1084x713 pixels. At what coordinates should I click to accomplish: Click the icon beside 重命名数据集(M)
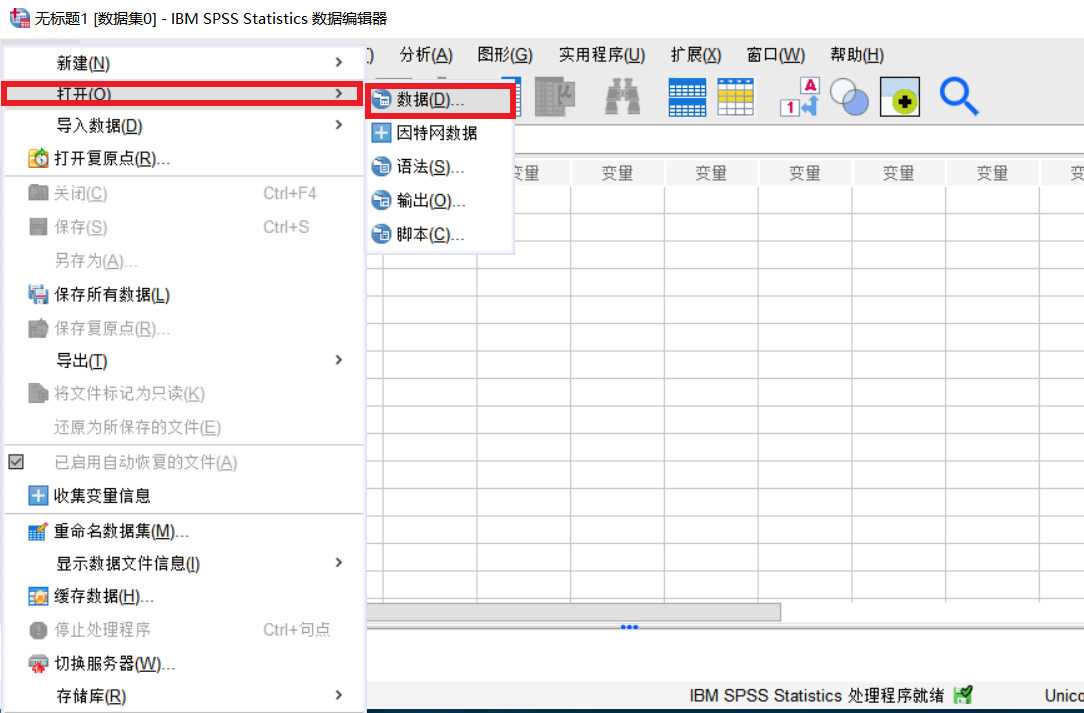point(38,531)
